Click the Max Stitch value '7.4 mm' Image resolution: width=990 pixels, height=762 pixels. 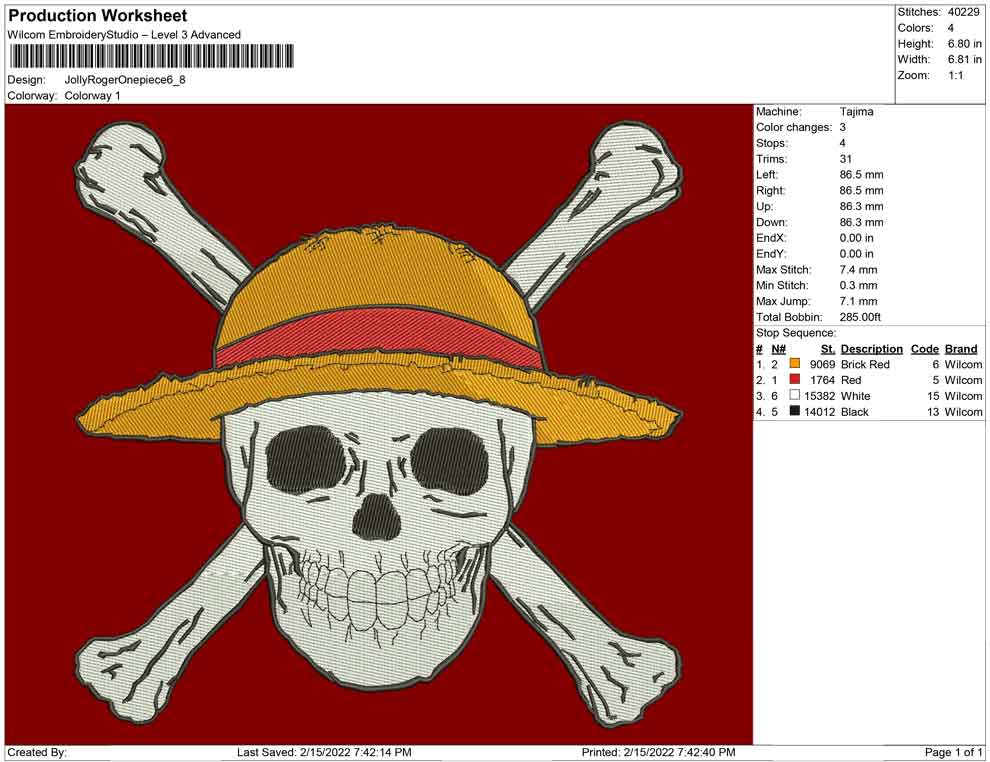(x=859, y=270)
